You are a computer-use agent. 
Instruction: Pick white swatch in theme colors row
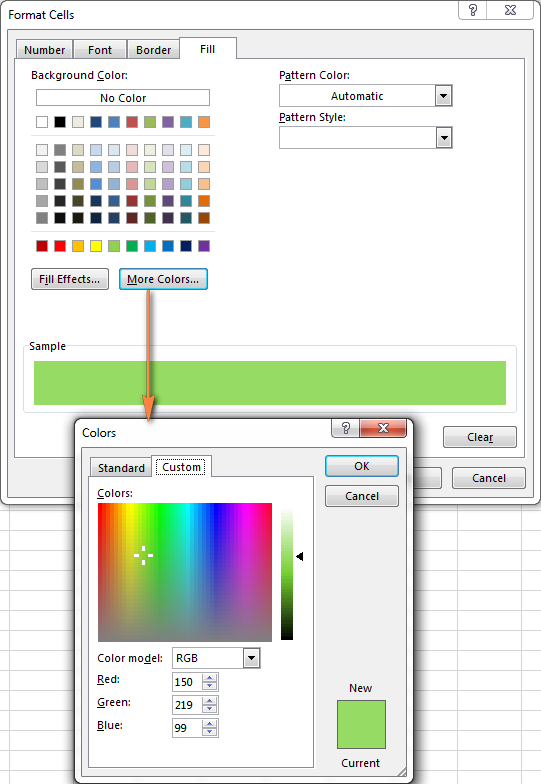pyautogui.click(x=42, y=122)
